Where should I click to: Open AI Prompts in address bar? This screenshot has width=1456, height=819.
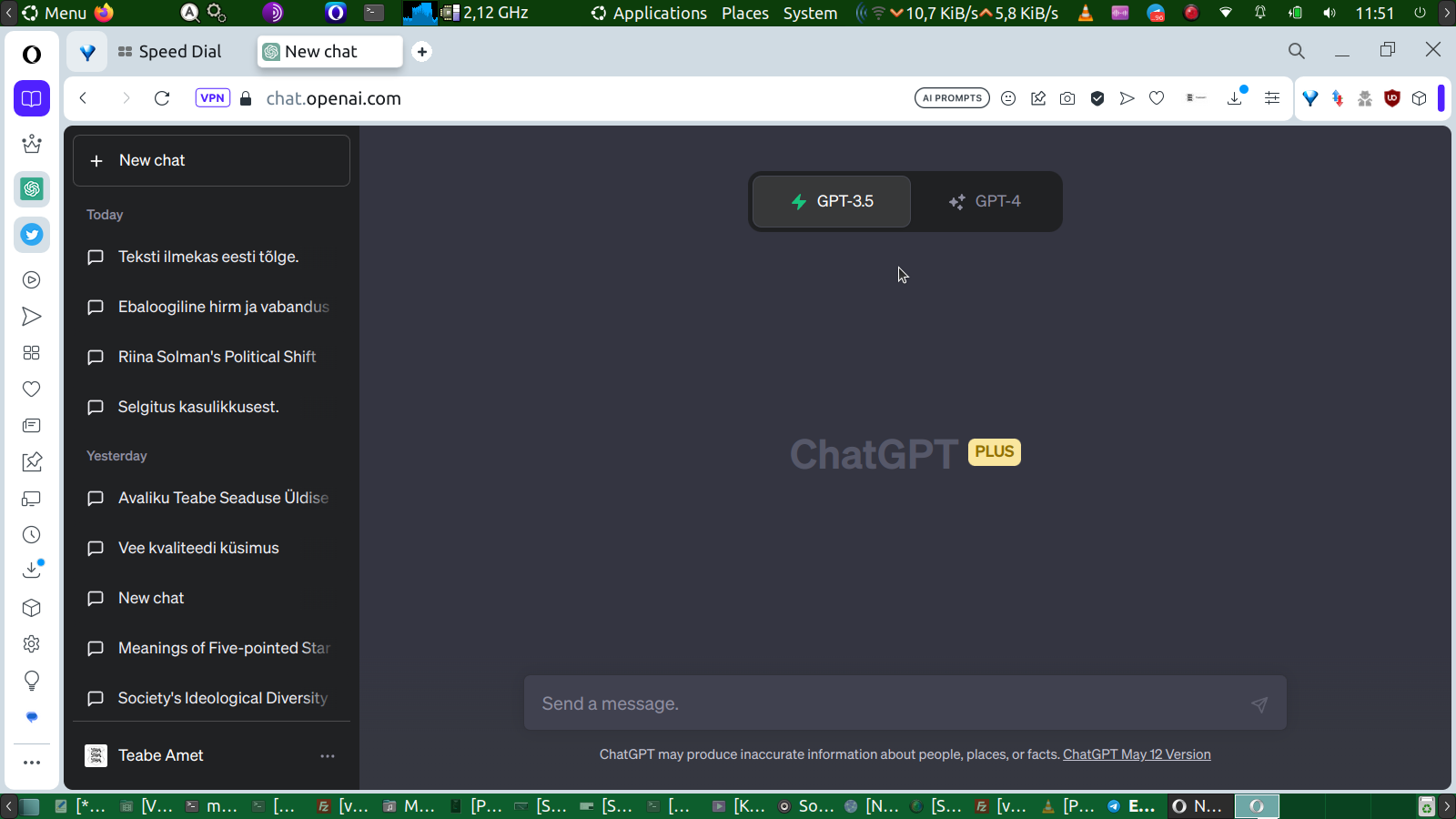click(952, 98)
